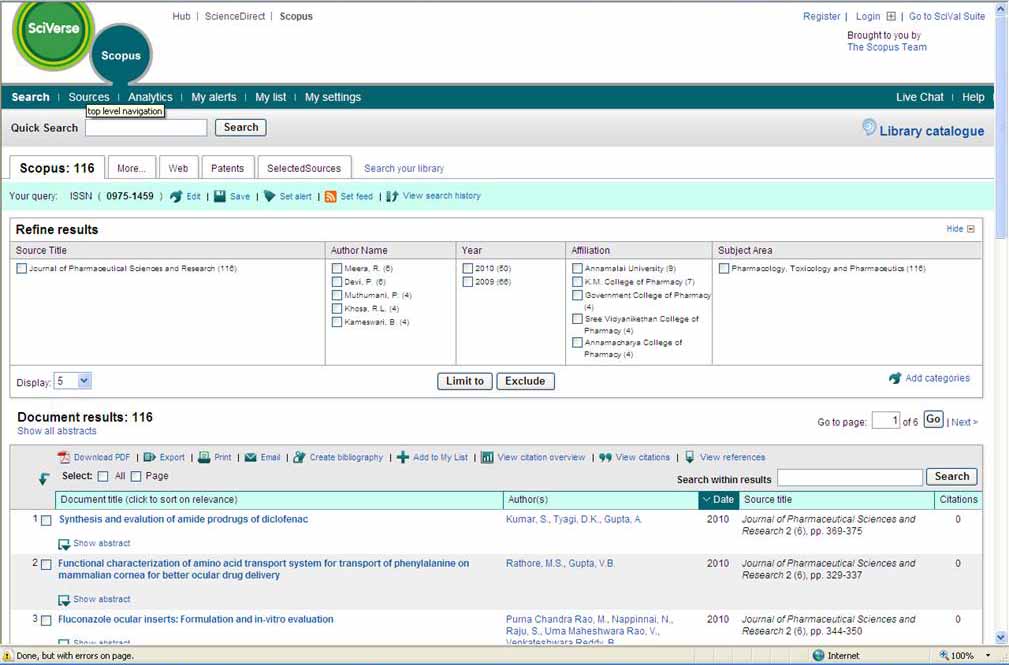Open the Show all abstracts link

(x=57, y=431)
